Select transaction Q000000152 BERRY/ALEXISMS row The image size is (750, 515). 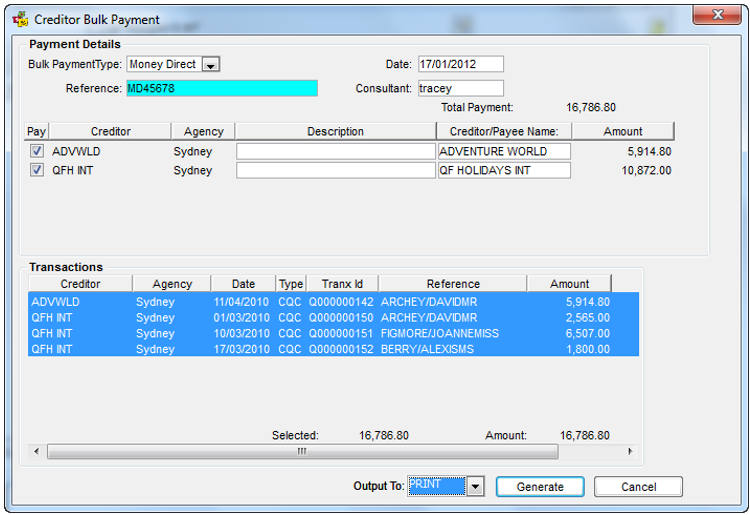point(333,349)
